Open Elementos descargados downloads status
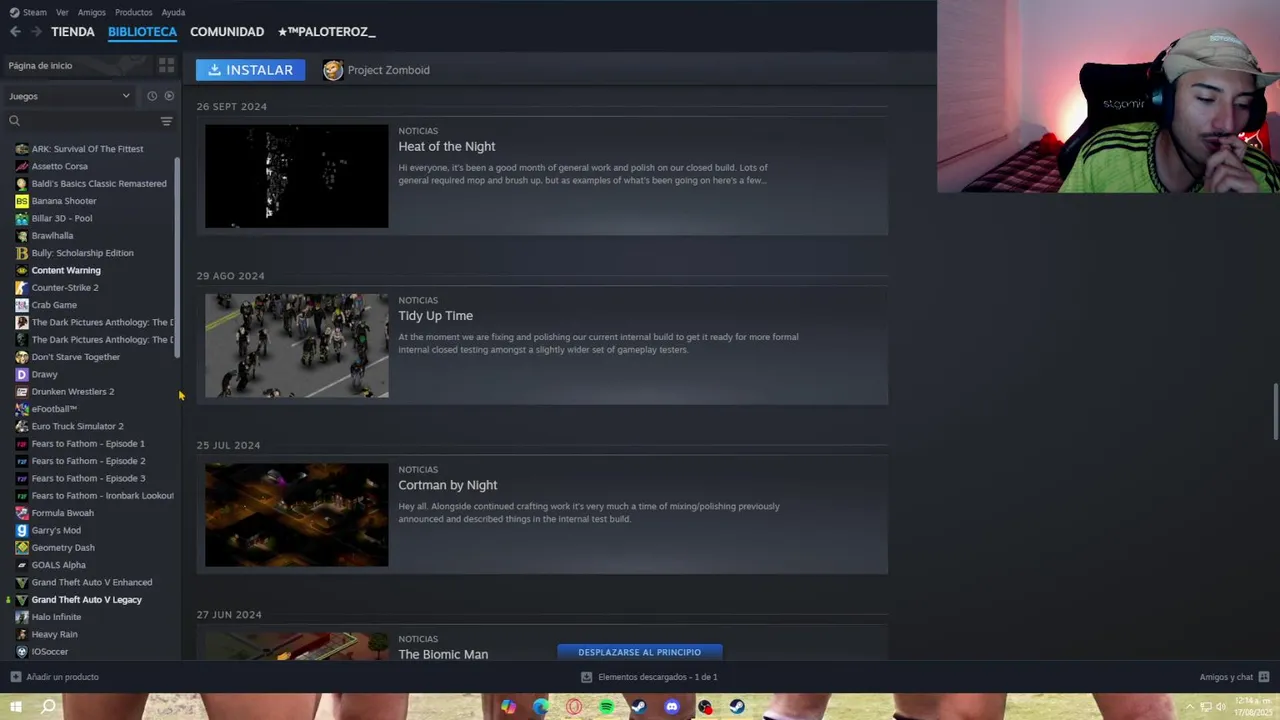The height and width of the screenshot is (720, 1280). coord(649,677)
